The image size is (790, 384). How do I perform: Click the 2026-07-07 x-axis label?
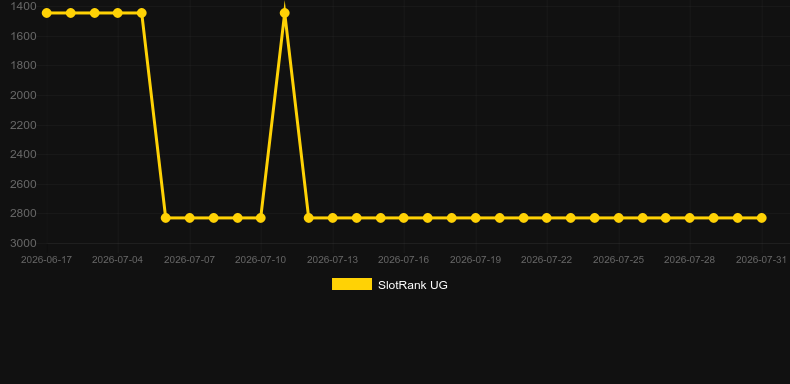[189, 260]
